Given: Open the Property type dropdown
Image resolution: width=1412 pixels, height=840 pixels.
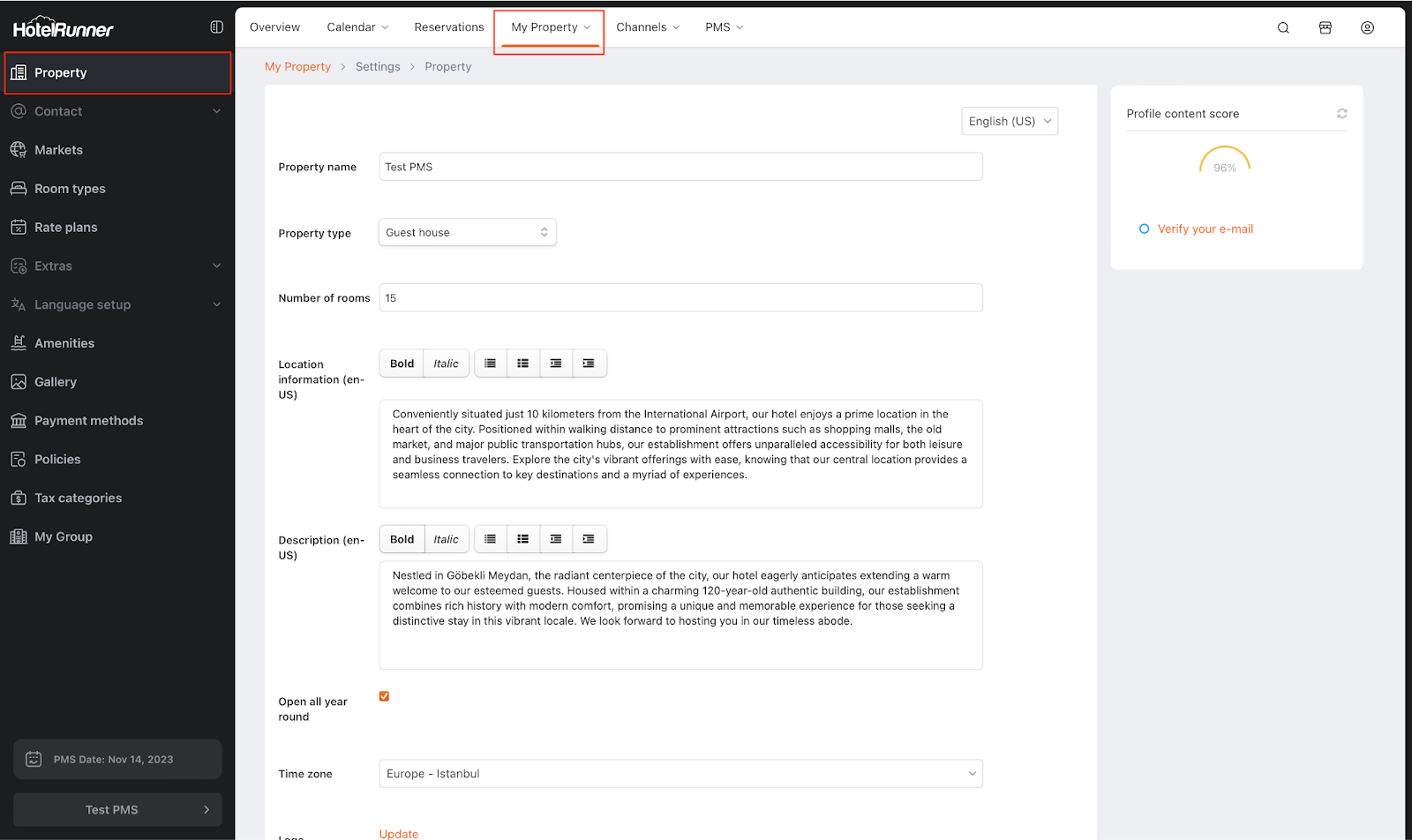Looking at the screenshot, I should [x=467, y=233].
